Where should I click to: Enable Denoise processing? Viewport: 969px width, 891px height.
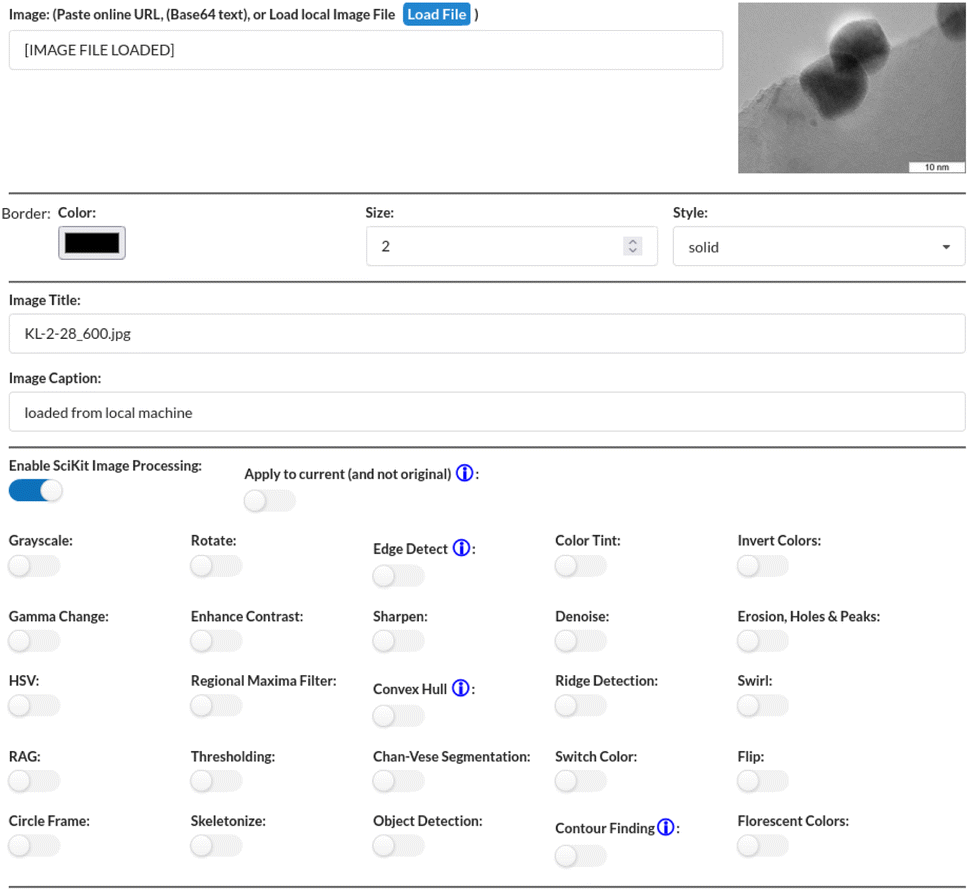click(x=579, y=640)
